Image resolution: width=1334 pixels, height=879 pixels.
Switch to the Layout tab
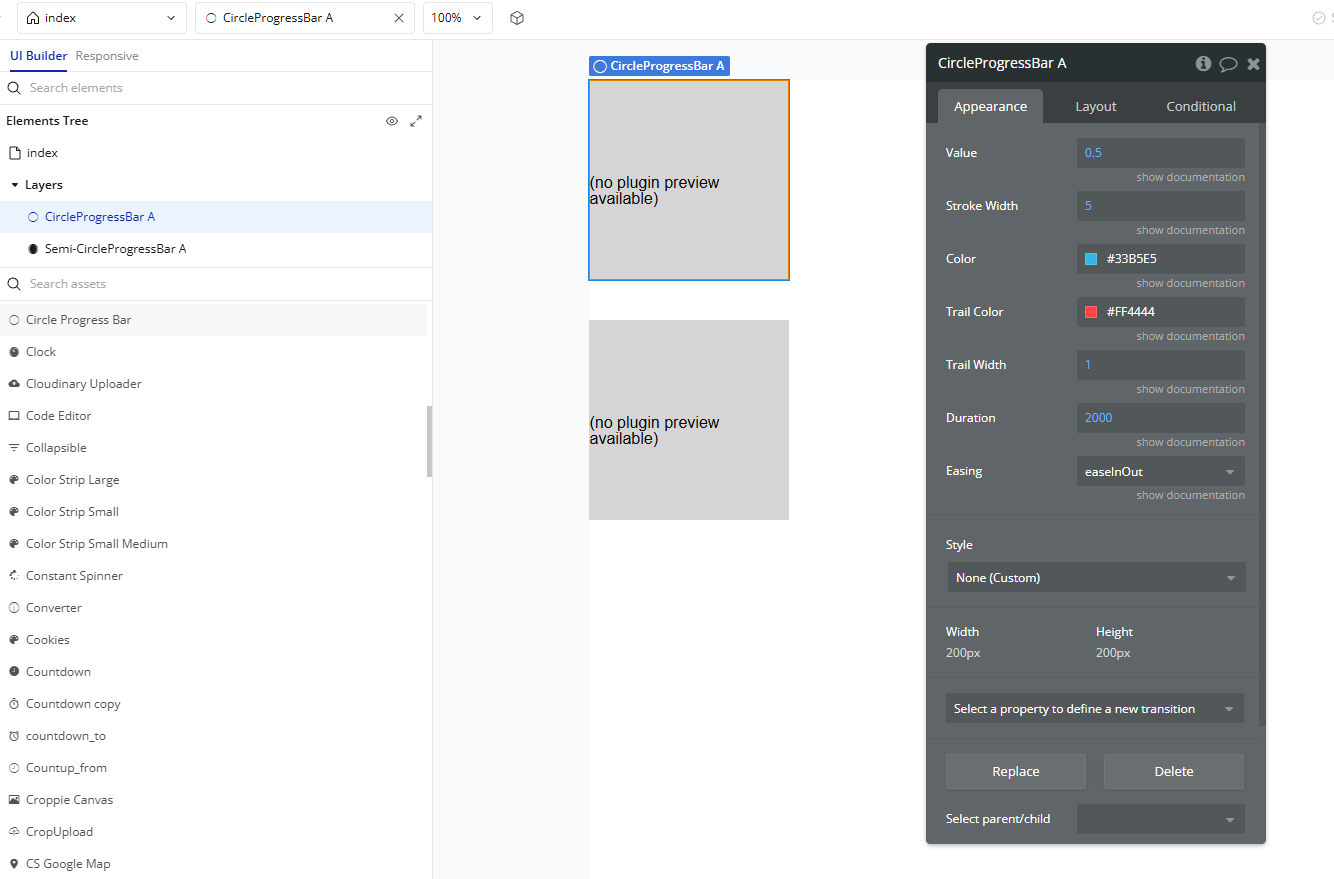(x=1096, y=106)
